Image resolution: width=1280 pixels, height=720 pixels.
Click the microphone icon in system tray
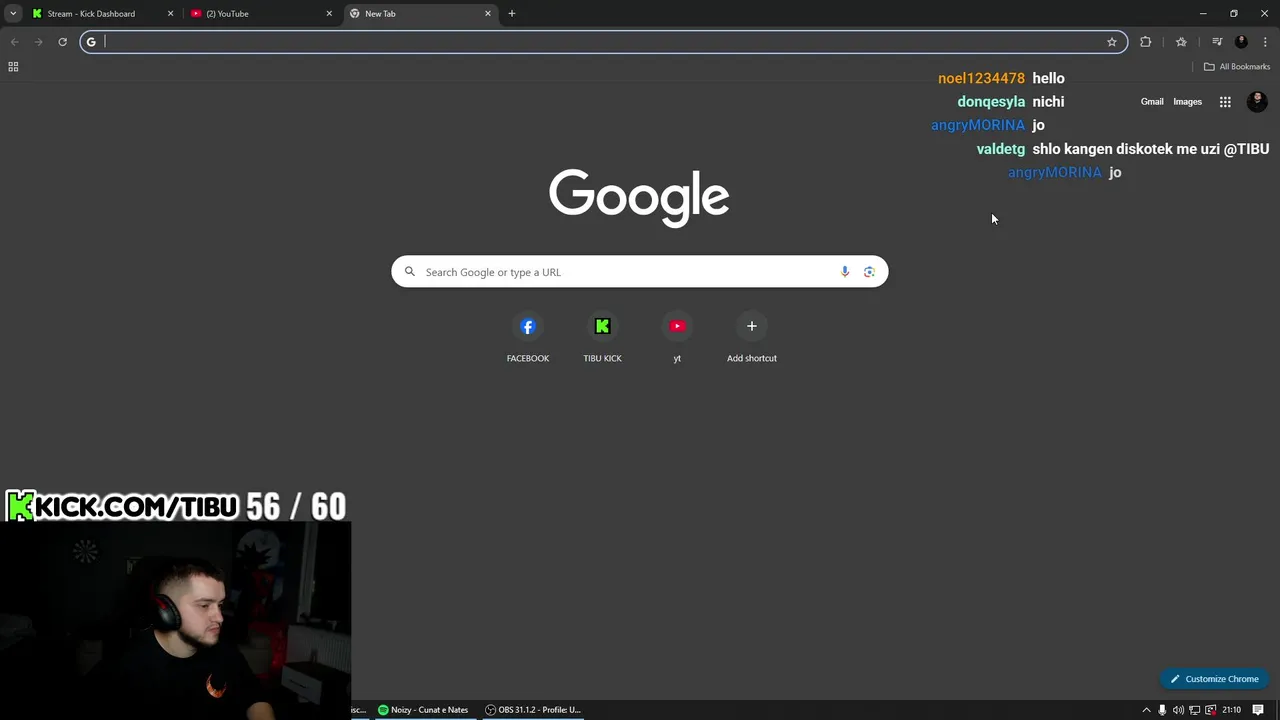coord(1162,710)
